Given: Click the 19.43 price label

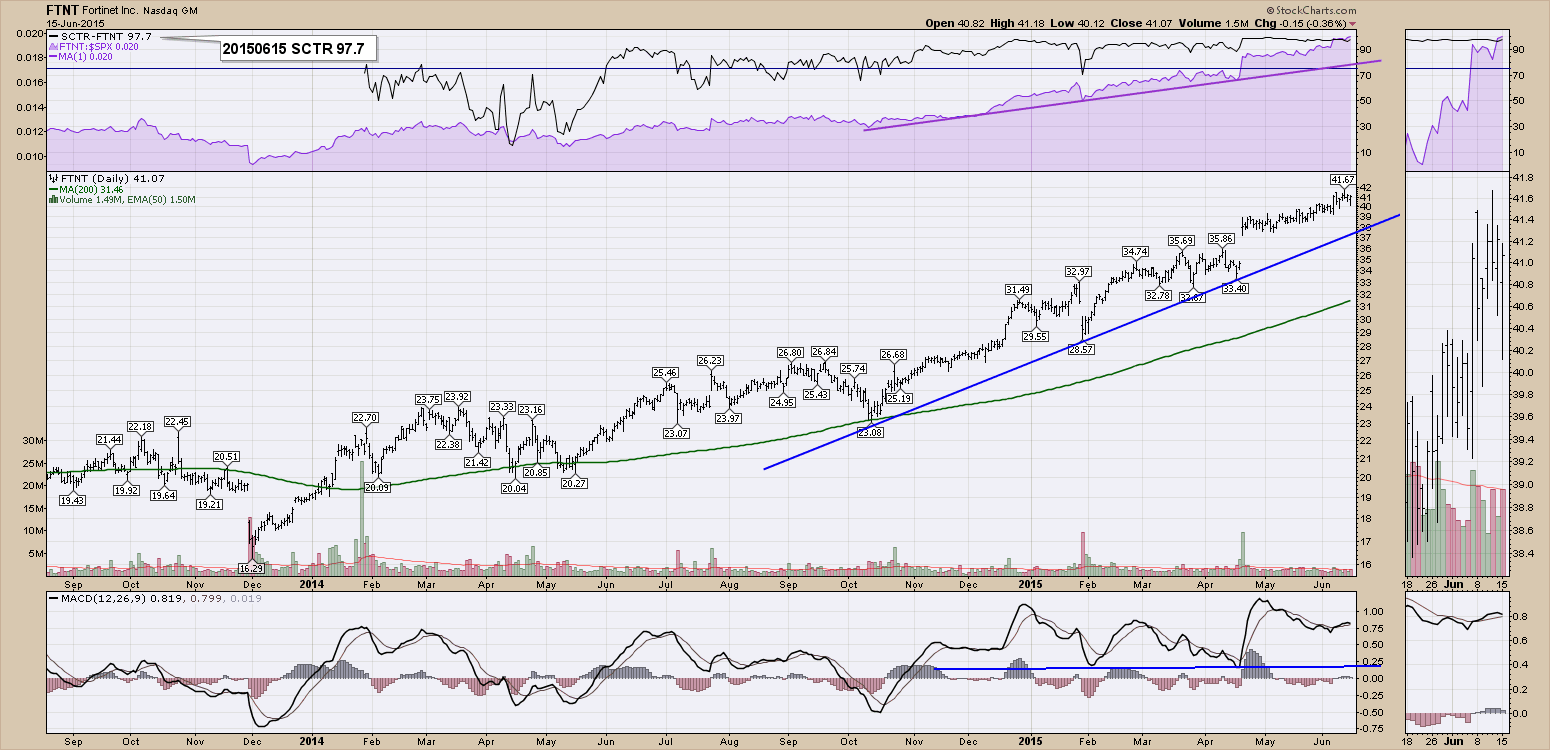Looking at the screenshot, I should (x=72, y=500).
